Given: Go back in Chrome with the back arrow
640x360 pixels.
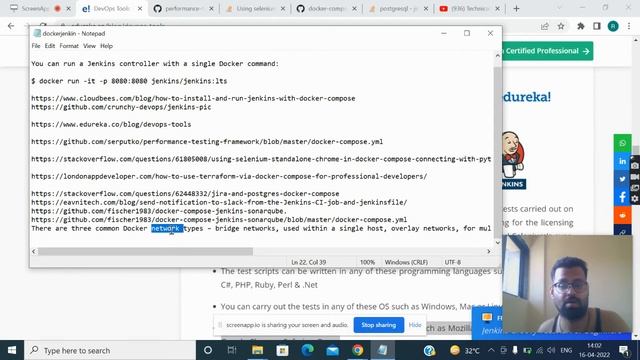Looking at the screenshot, I should [11, 26].
